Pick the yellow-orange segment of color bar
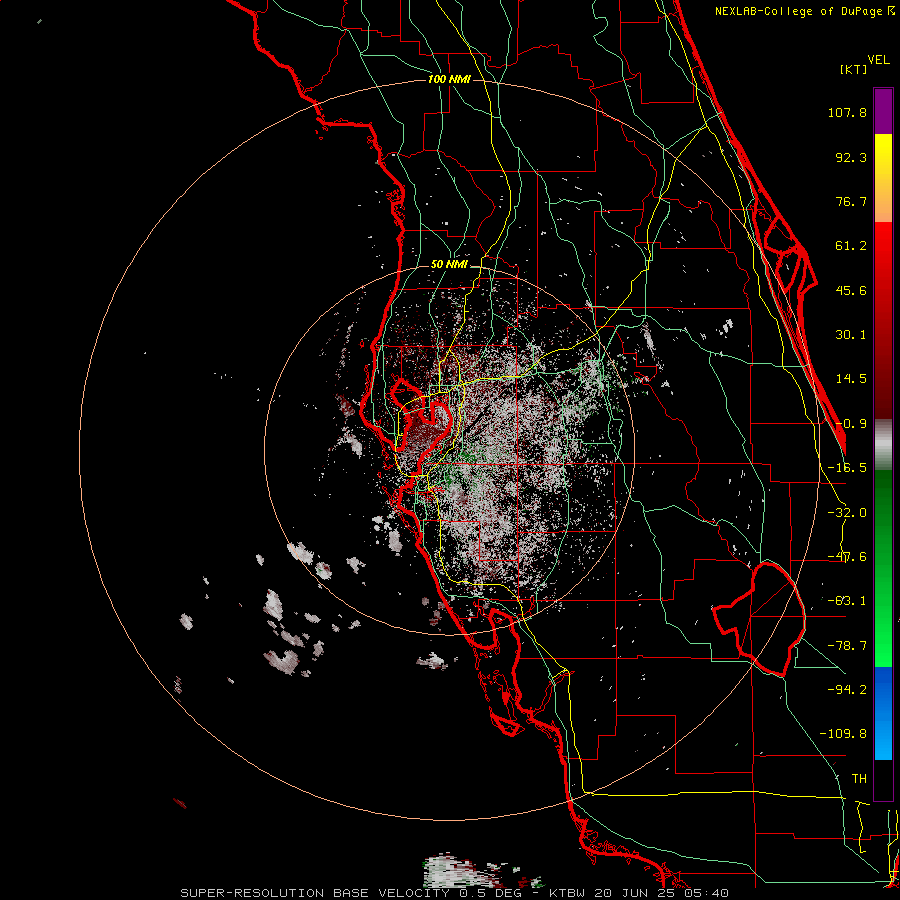The width and height of the screenshot is (900, 900). 883,178
